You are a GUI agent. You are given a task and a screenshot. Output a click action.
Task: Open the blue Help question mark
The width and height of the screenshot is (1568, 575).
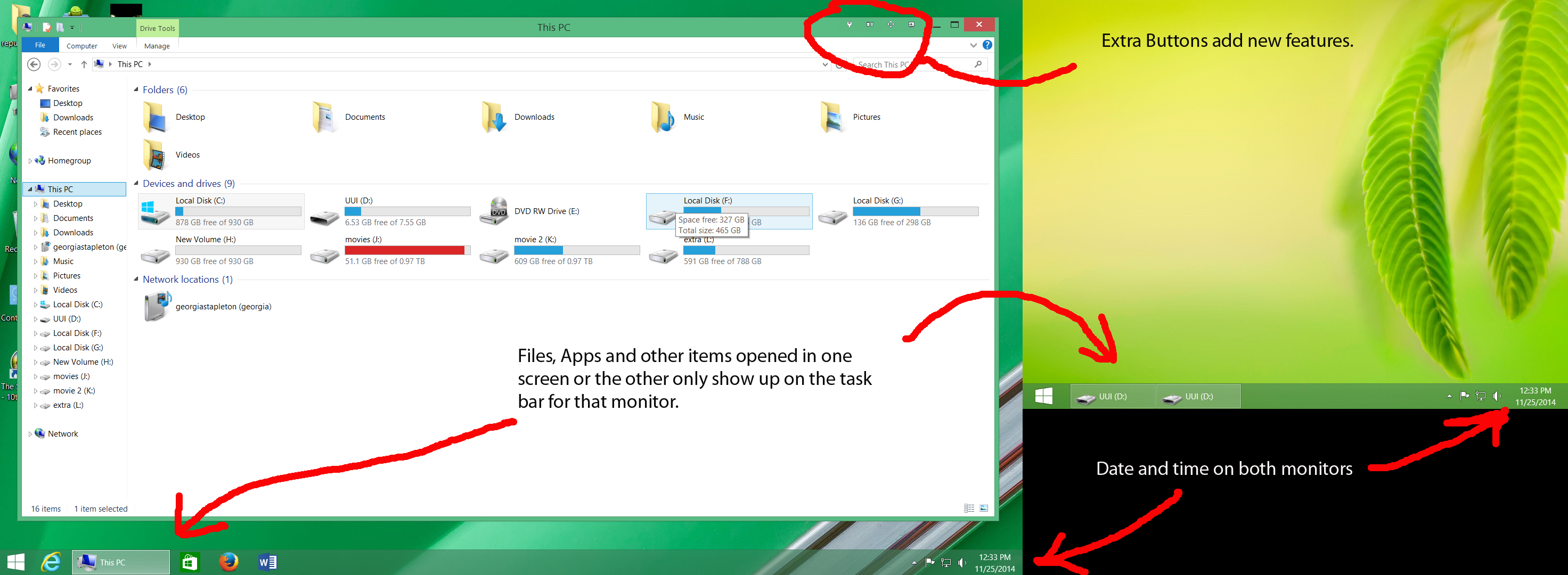[987, 45]
